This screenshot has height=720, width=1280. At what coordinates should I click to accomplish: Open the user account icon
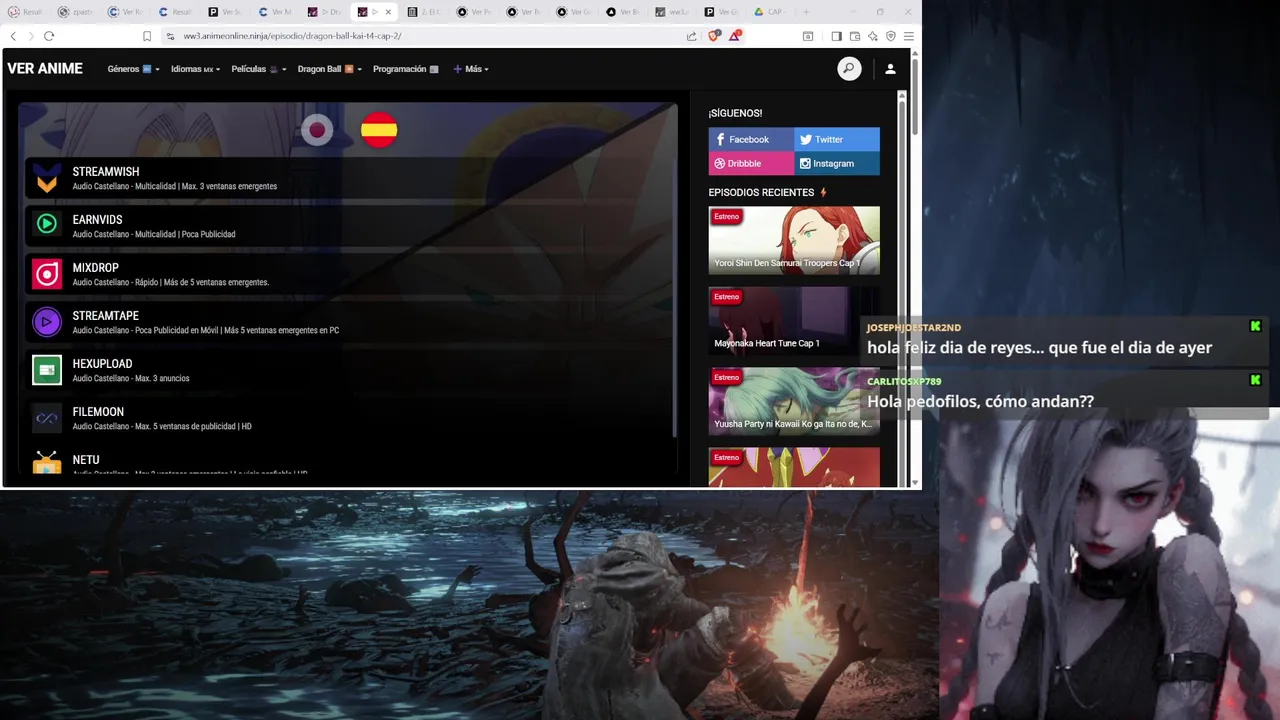(890, 69)
